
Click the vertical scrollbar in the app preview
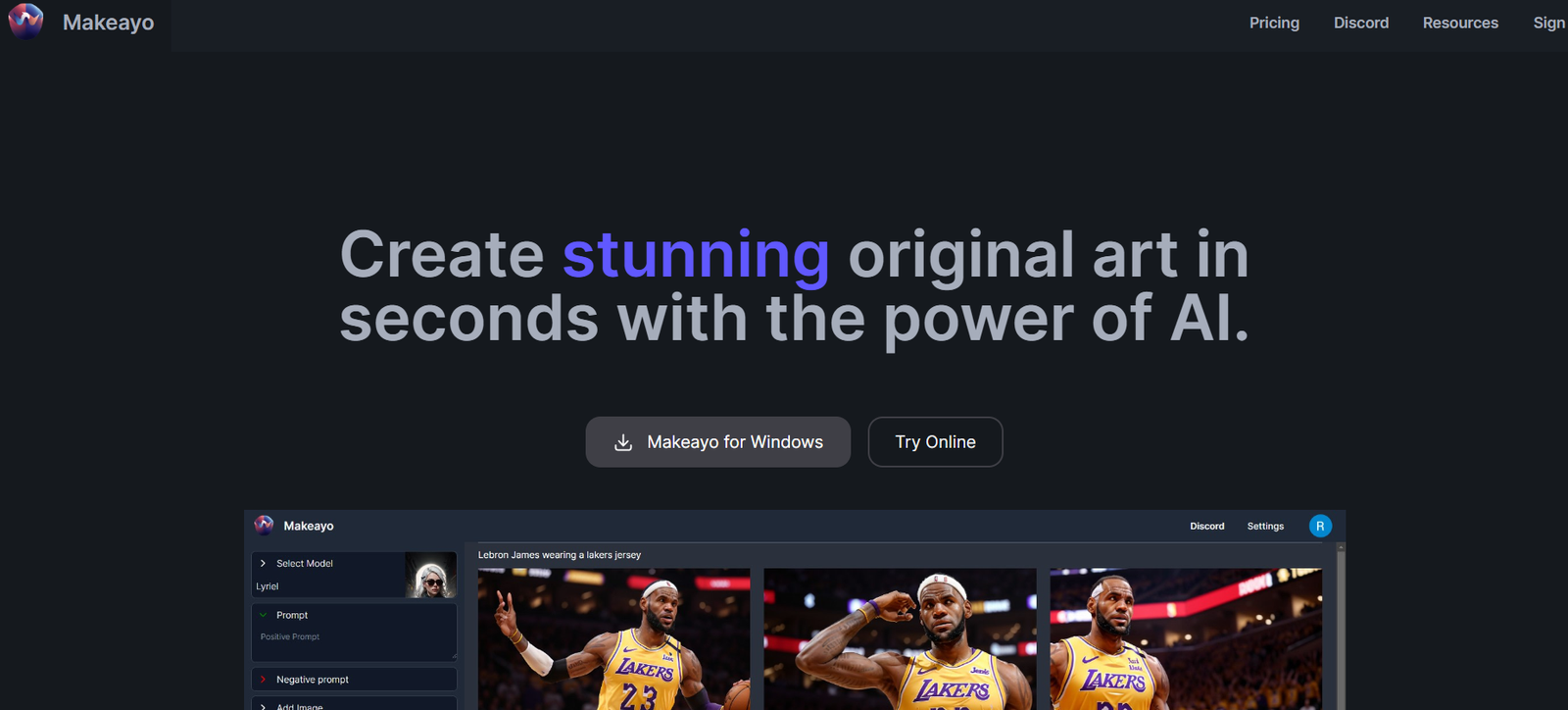coord(1341,628)
